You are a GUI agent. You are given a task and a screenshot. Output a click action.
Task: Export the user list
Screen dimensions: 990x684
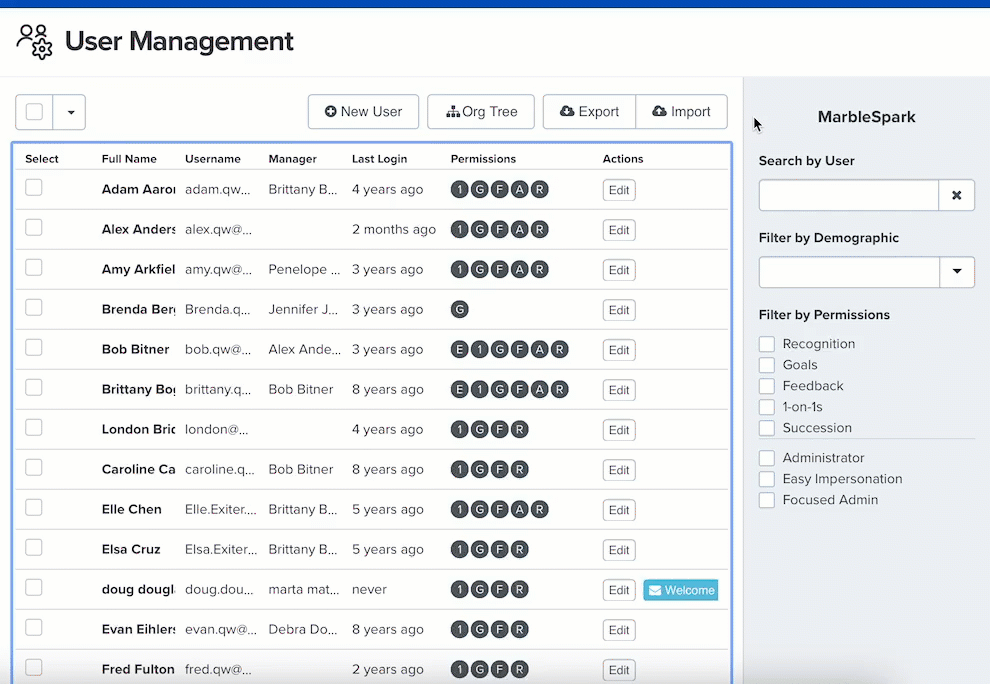(589, 112)
